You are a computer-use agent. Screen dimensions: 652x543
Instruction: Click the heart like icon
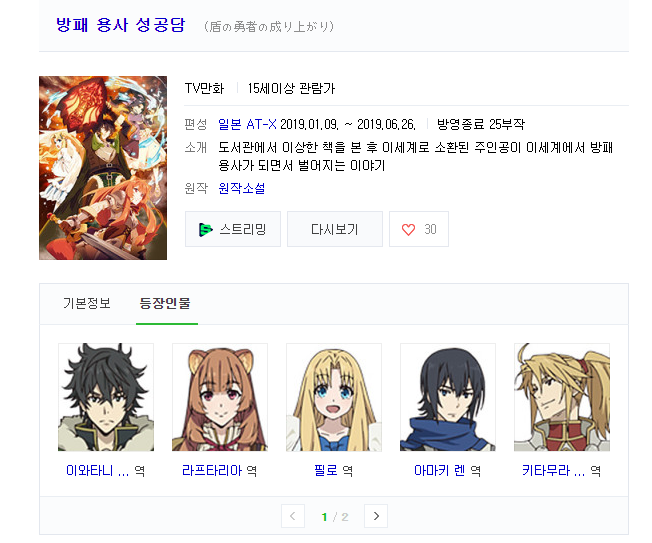point(408,230)
